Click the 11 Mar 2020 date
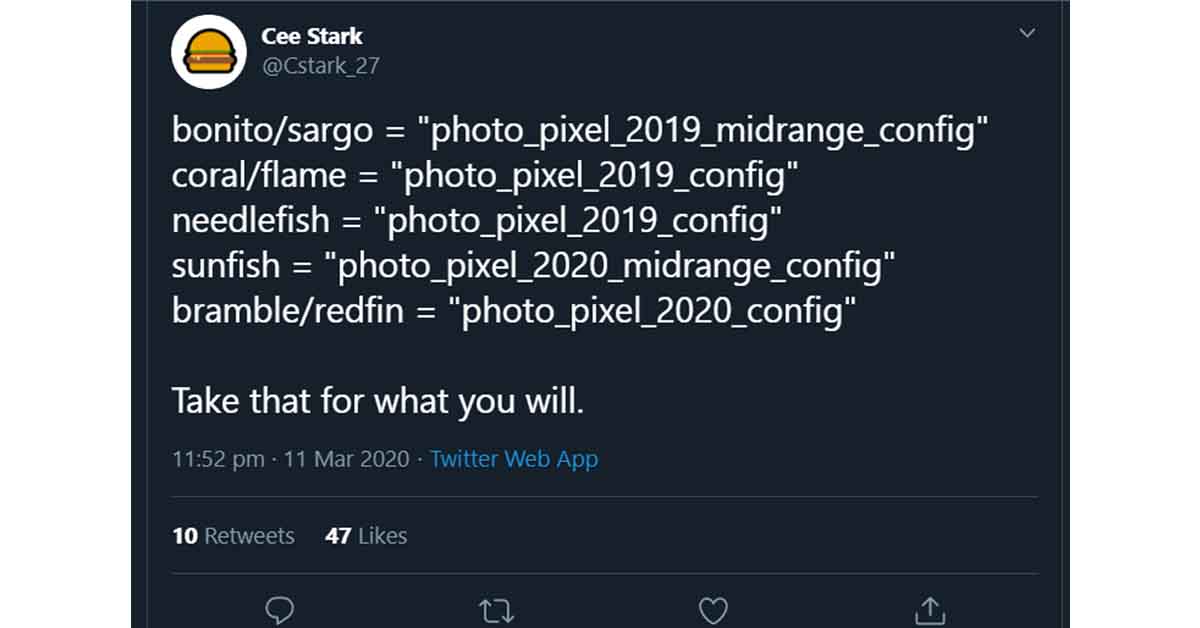1200x628 pixels. (x=346, y=459)
